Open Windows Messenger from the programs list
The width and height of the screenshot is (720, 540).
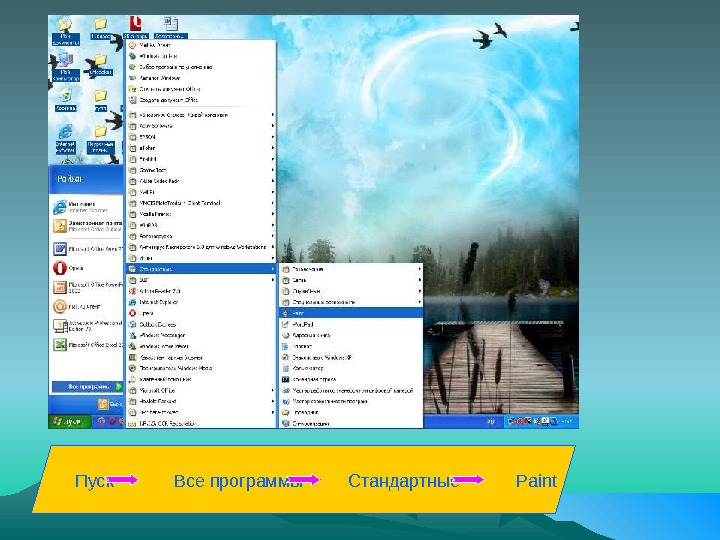[x=201, y=335]
